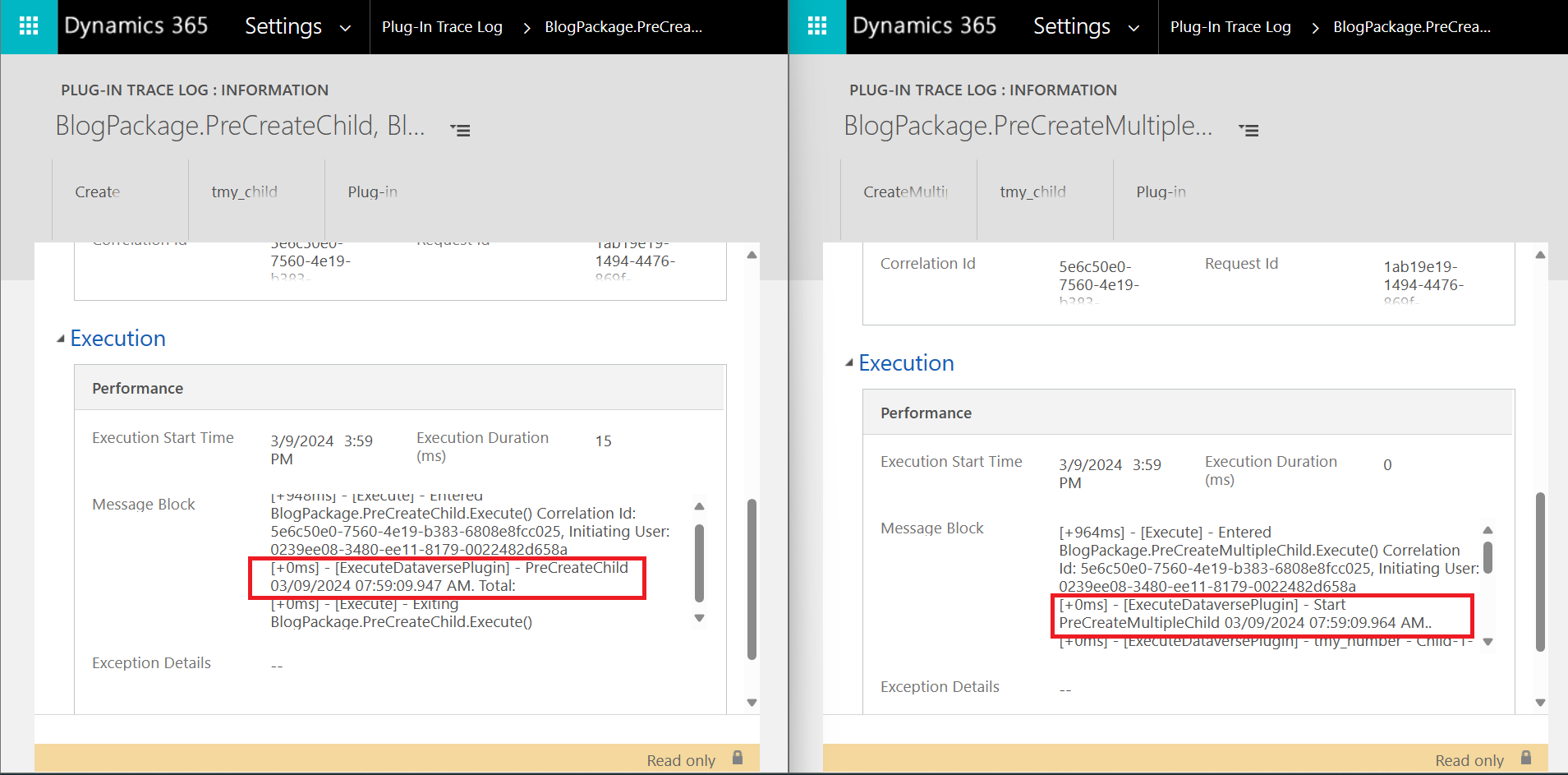Click breadcrumb chevron after Plug-In Trace Log, right window
The width and height of the screenshot is (1568, 775).
pyautogui.click(x=1315, y=28)
